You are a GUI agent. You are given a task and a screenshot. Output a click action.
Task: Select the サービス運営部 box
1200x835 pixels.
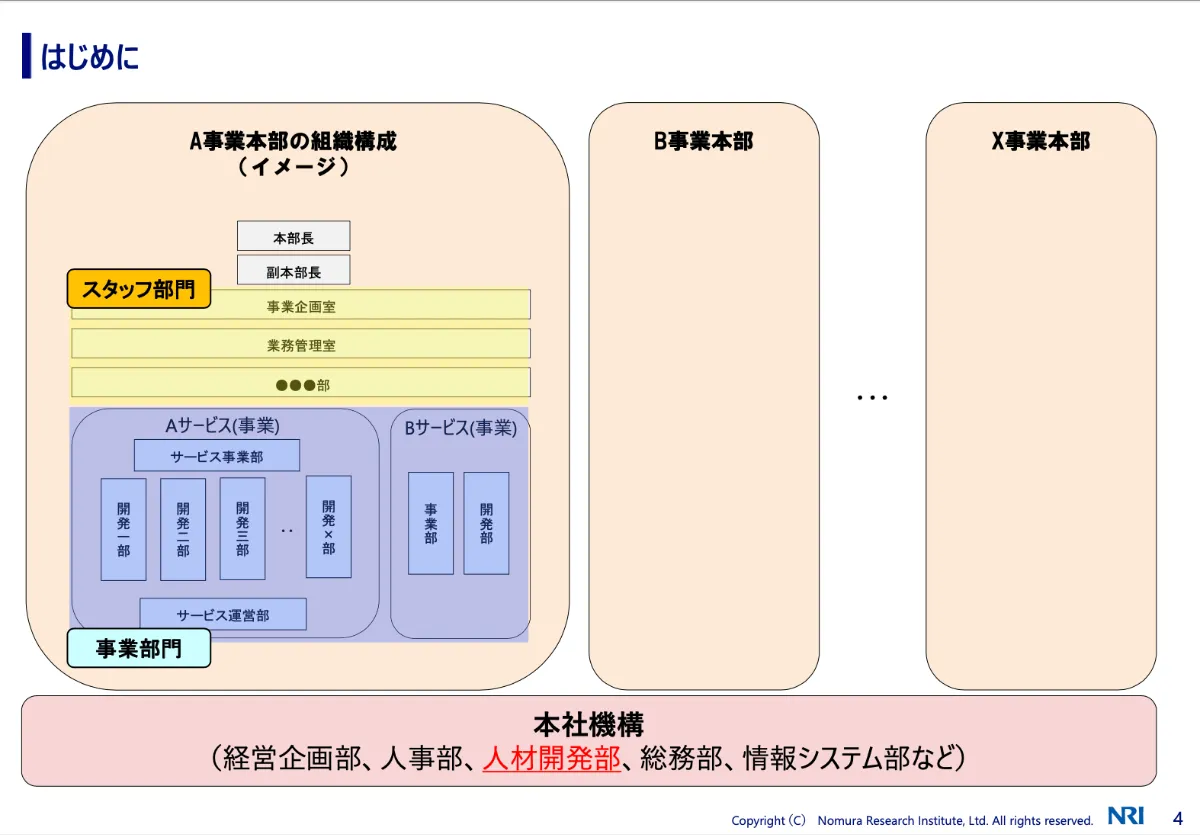(x=224, y=613)
